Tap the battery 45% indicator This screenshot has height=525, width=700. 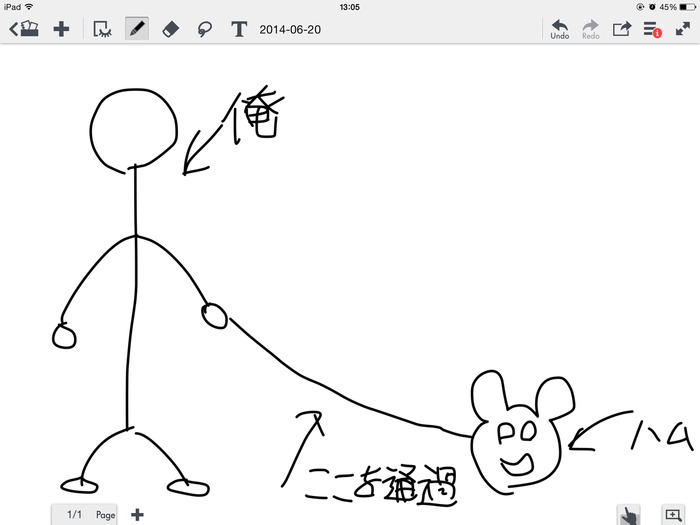[x=677, y=7]
